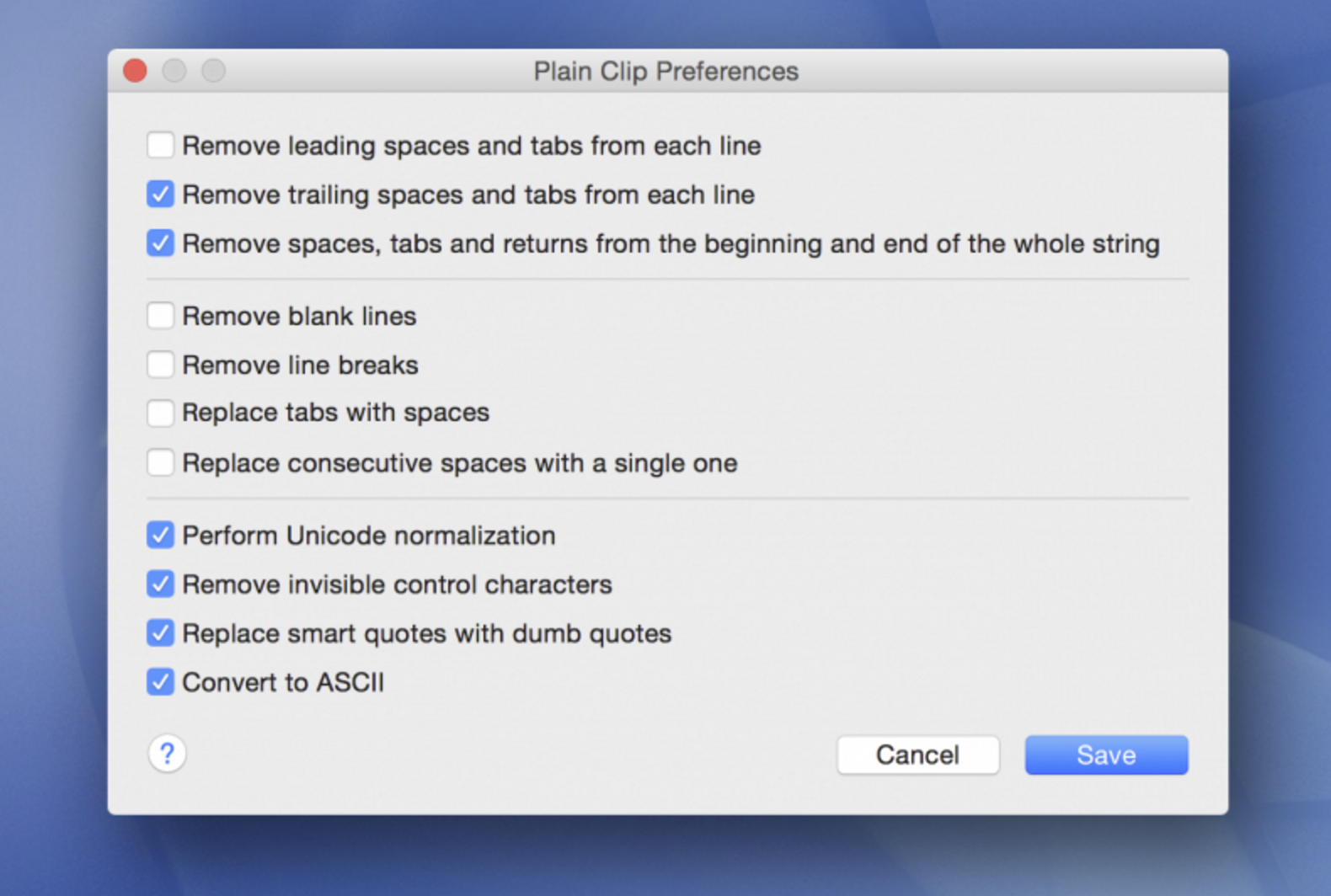Uncheck Perform Unicode normalization
1331x896 pixels.
tap(160, 535)
